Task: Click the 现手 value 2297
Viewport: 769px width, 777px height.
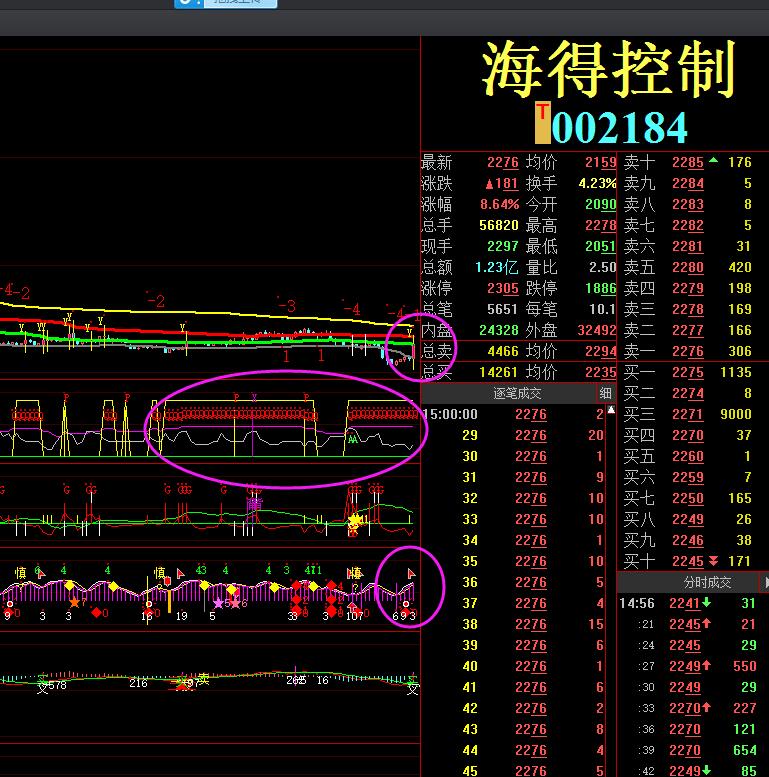Action: 502,246
